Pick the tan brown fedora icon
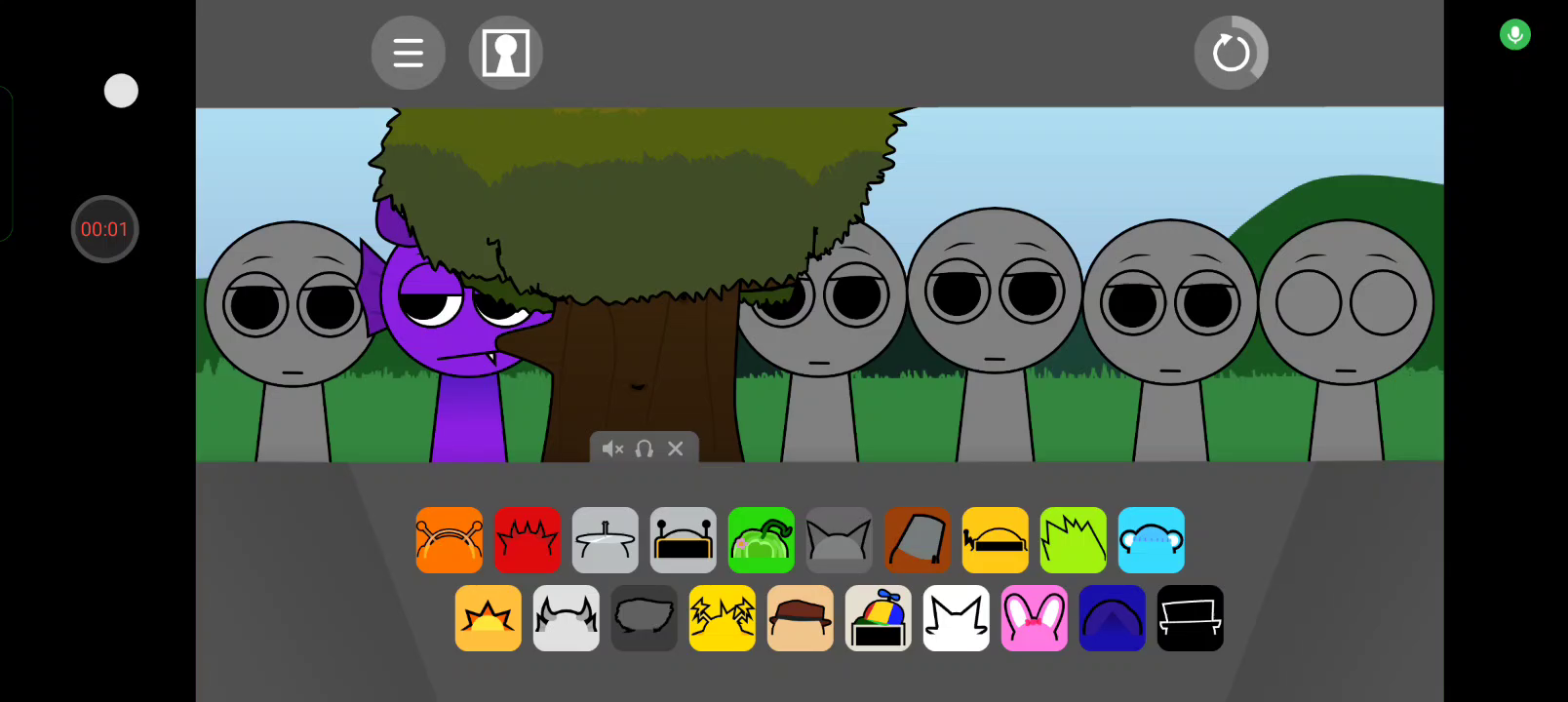The width and height of the screenshot is (1568, 702). pyautogui.click(x=801, y=618)
